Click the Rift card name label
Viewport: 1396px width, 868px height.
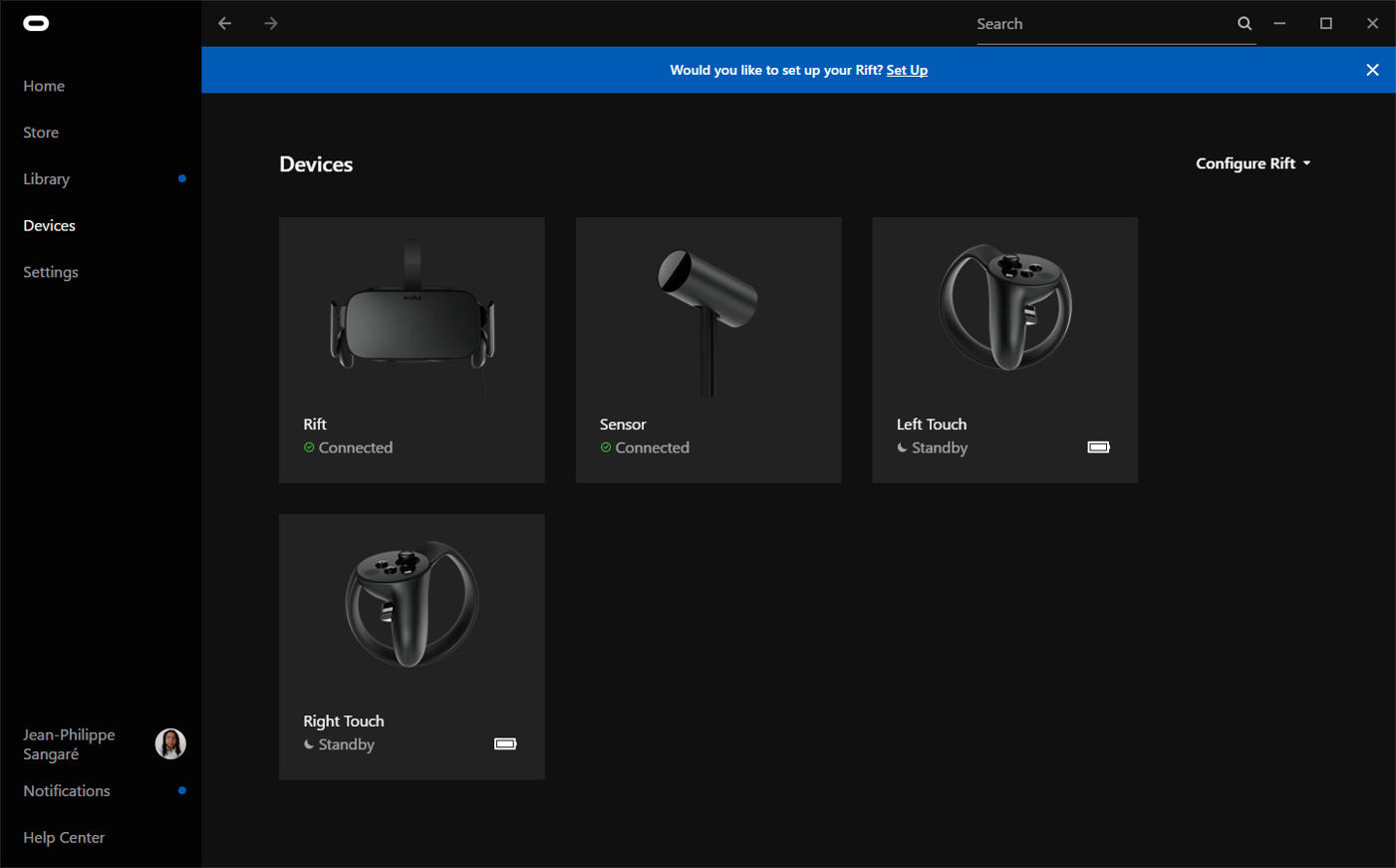pyautogui.click(x=315, y=425)
